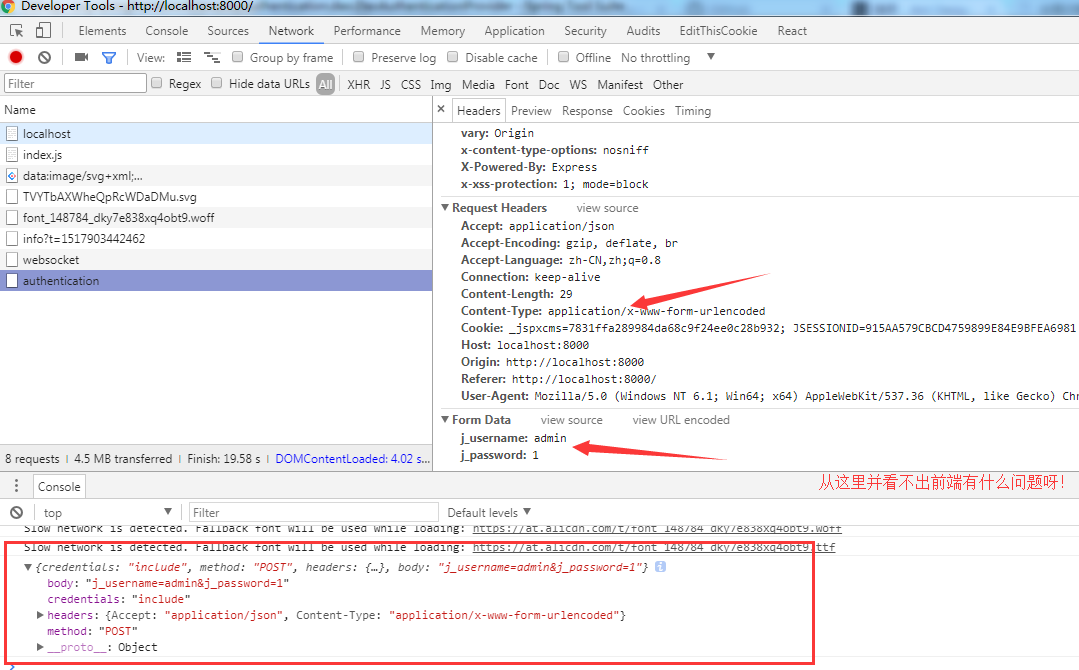Switch to the Console panel tab
Screen dimensions: 1079x670
click(x=167, y=31)
